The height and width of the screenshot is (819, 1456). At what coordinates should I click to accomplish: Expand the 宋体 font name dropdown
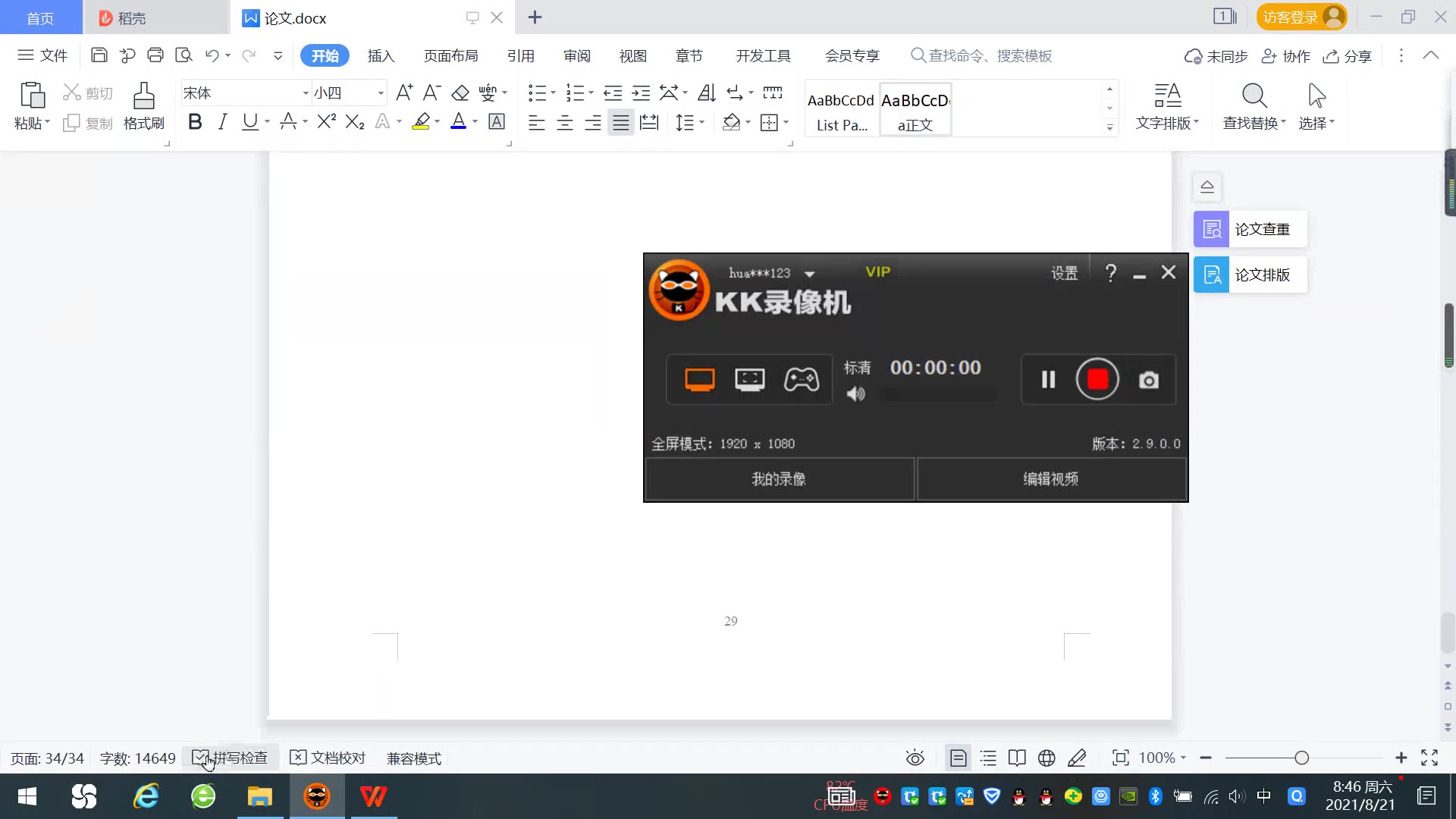coord(306,93)
